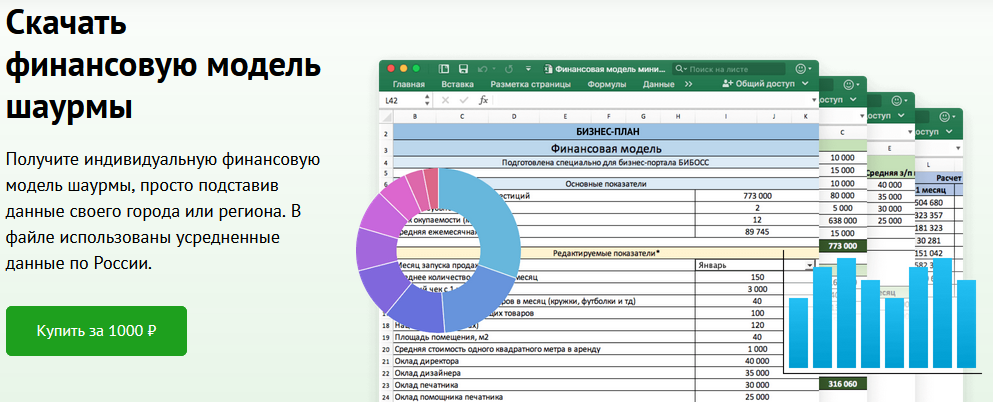Screen dimensions: 993x408
Task: Click the sidebar layout icon in title bar
Action: click(x=445, y=69)
